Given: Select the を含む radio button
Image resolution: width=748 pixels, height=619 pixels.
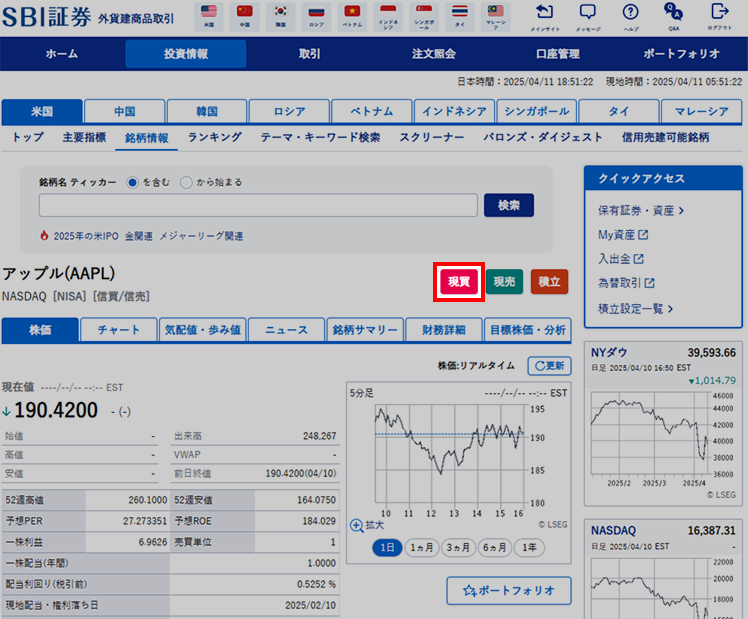Looking at the screenshot, I should coord(133,182).
